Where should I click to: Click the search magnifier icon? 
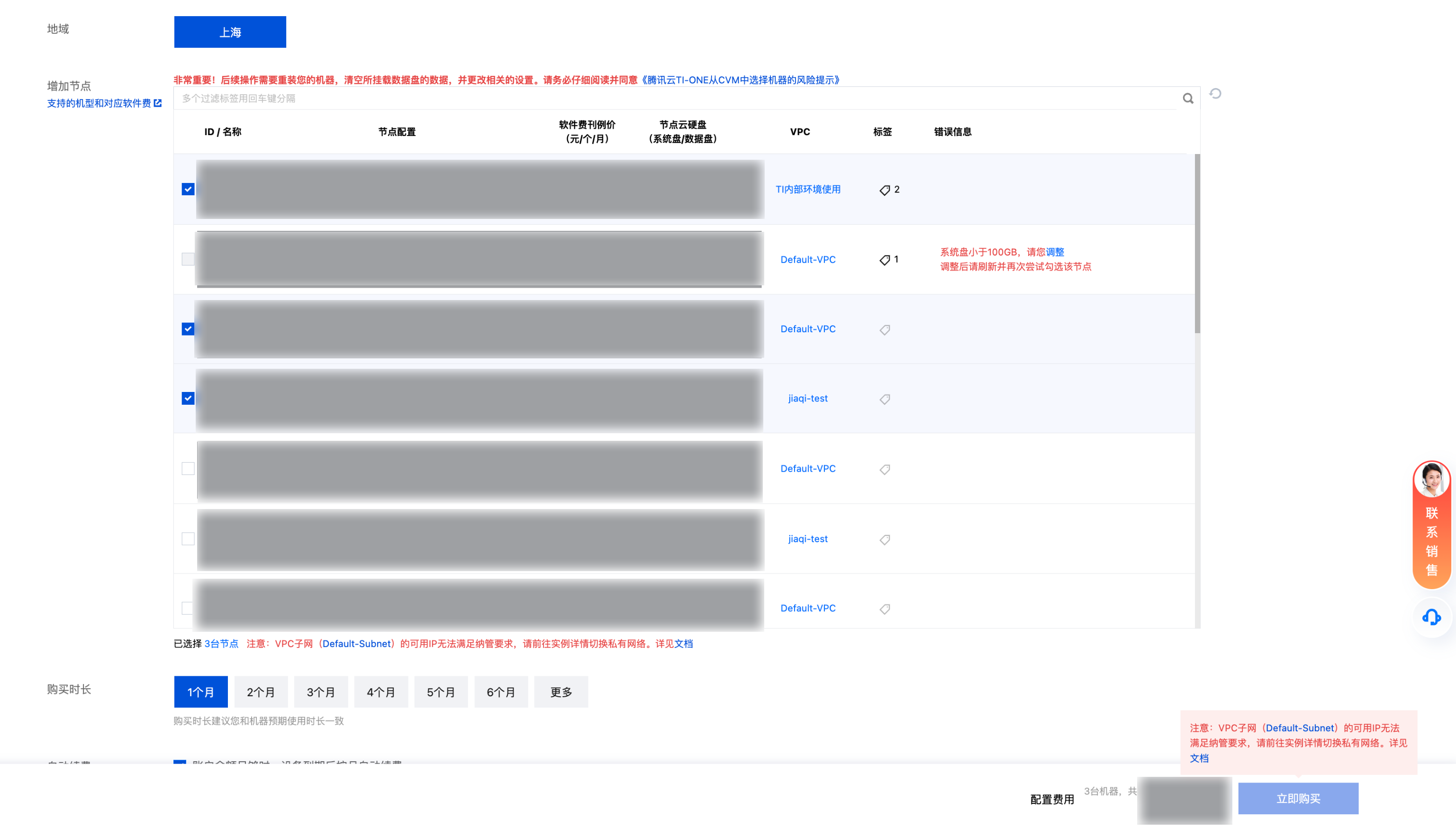[x=1188, y=99]
